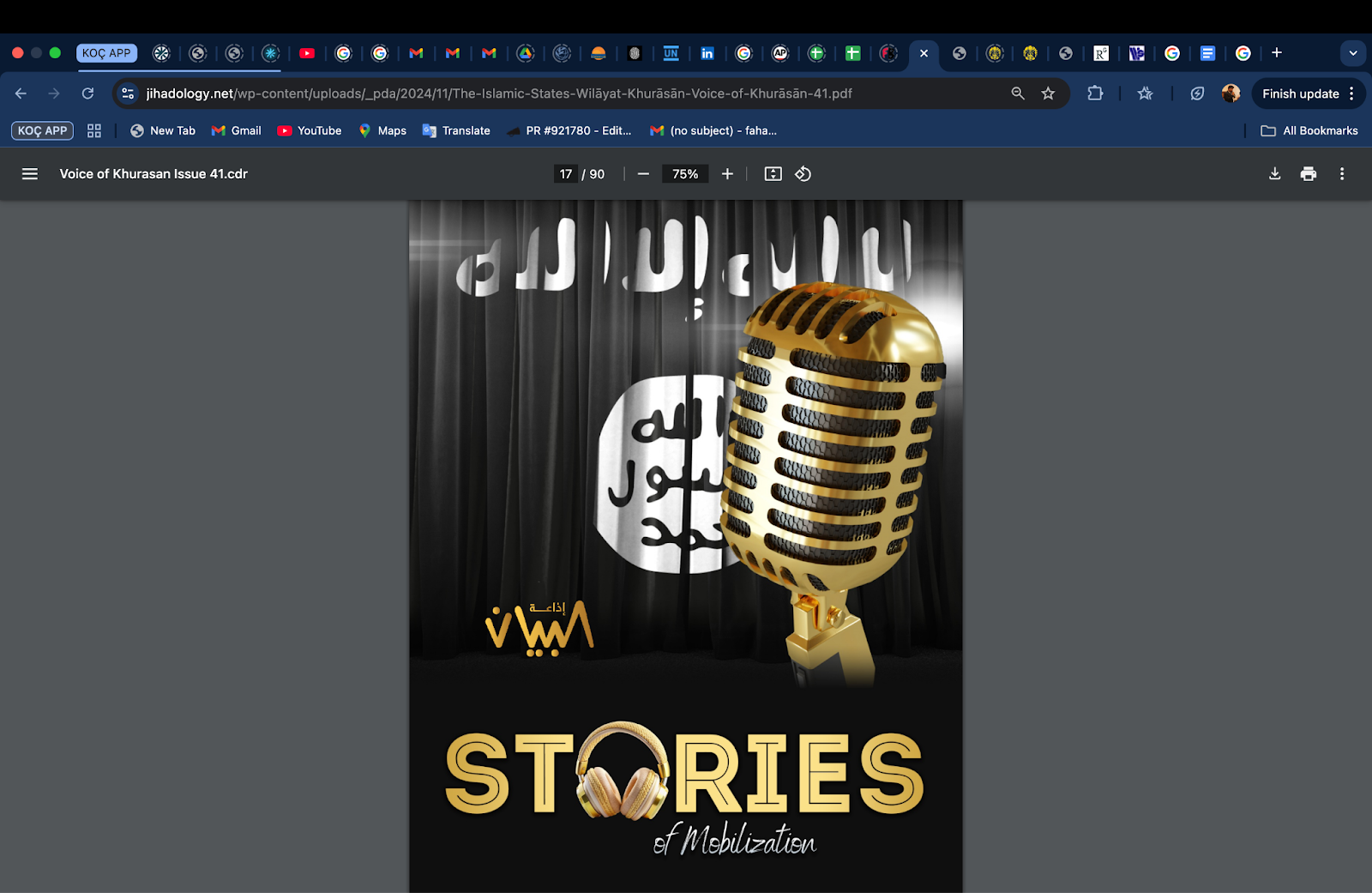Open PDF viewer more actions menu
This screenshot has width=1372, height=893.
coord(1342,174)
